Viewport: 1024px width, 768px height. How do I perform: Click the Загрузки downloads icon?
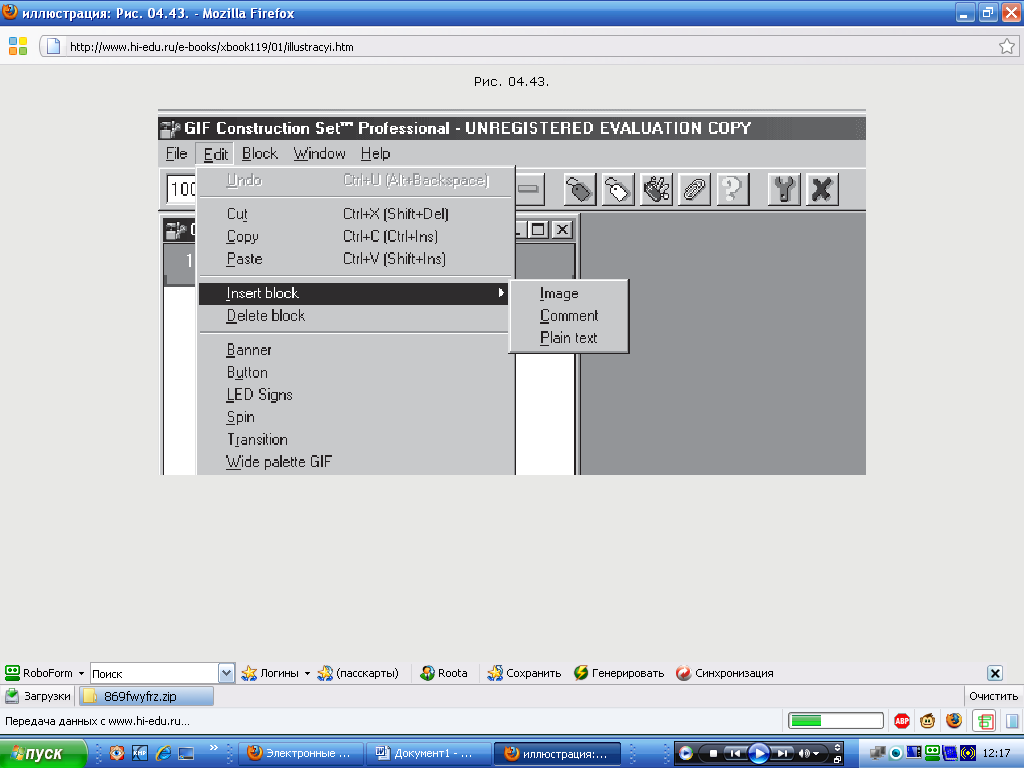click(x=12, y=696)
